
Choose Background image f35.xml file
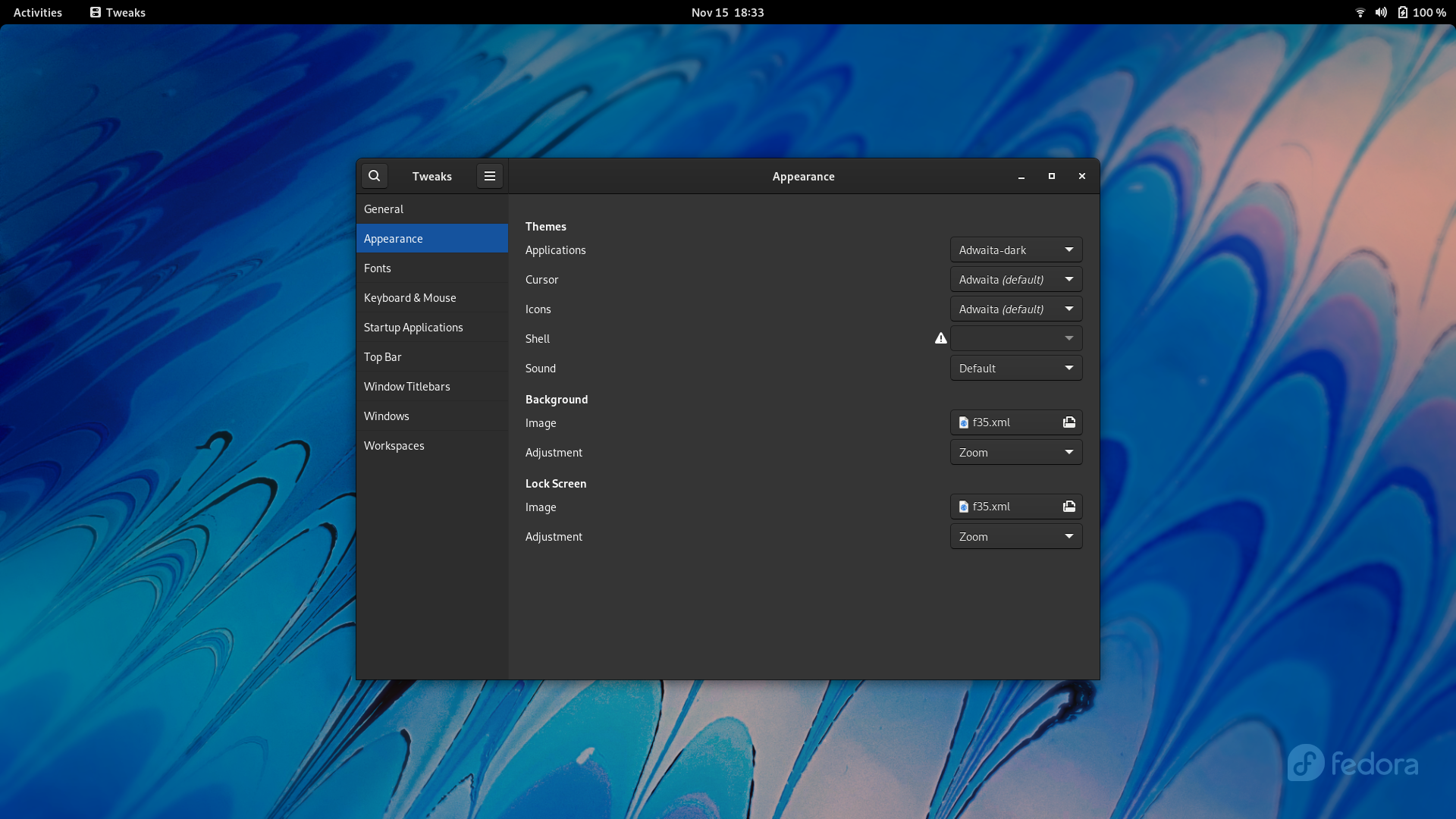(1016, 422)
